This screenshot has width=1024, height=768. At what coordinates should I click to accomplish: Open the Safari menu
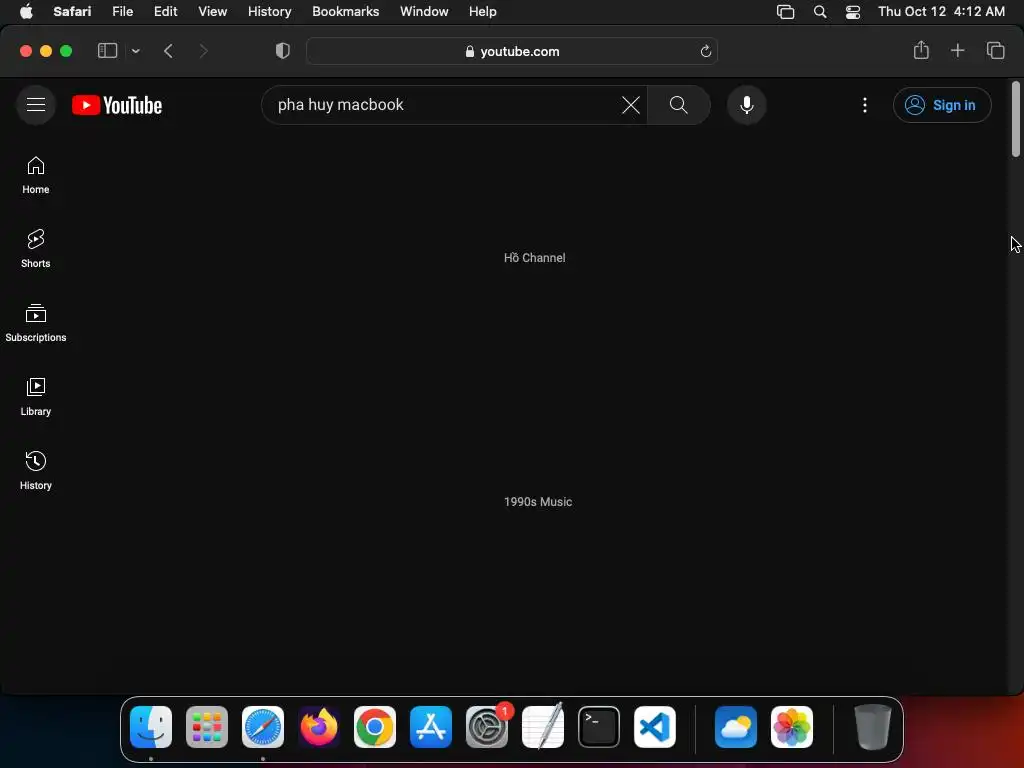tap(72, 11)
